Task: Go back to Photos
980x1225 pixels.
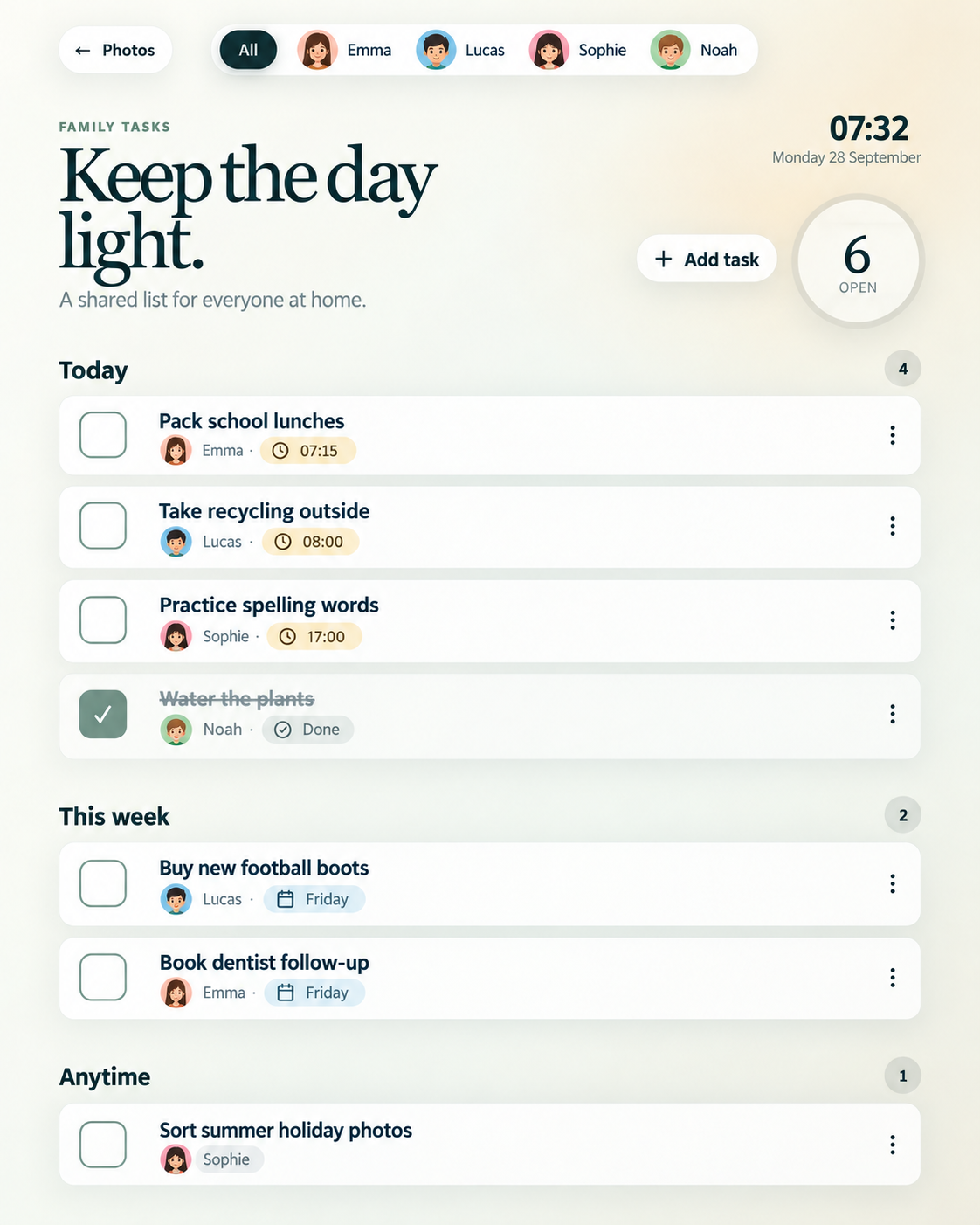Action: 115,50
